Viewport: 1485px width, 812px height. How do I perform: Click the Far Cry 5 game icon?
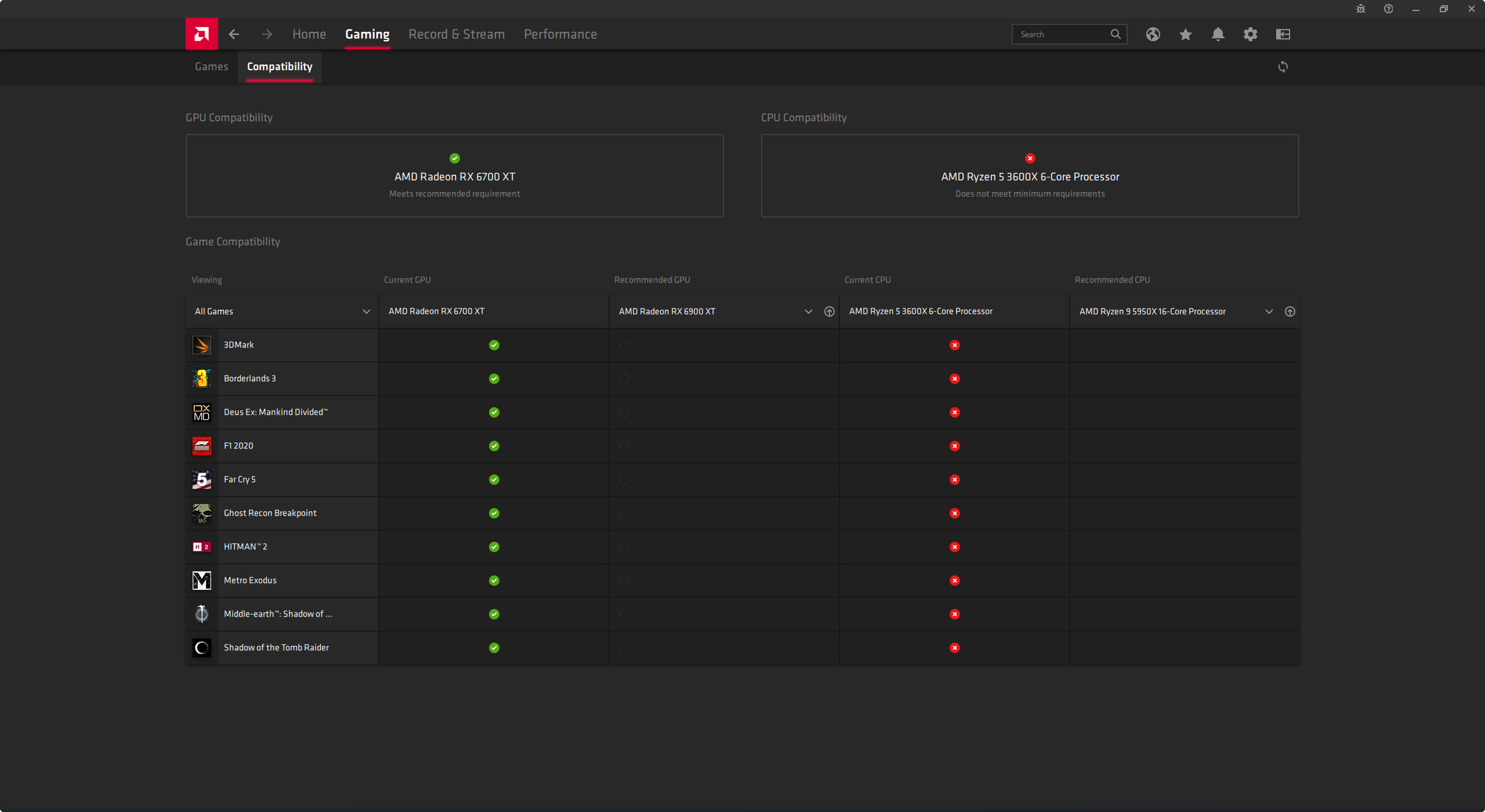(x=202, y=480)
